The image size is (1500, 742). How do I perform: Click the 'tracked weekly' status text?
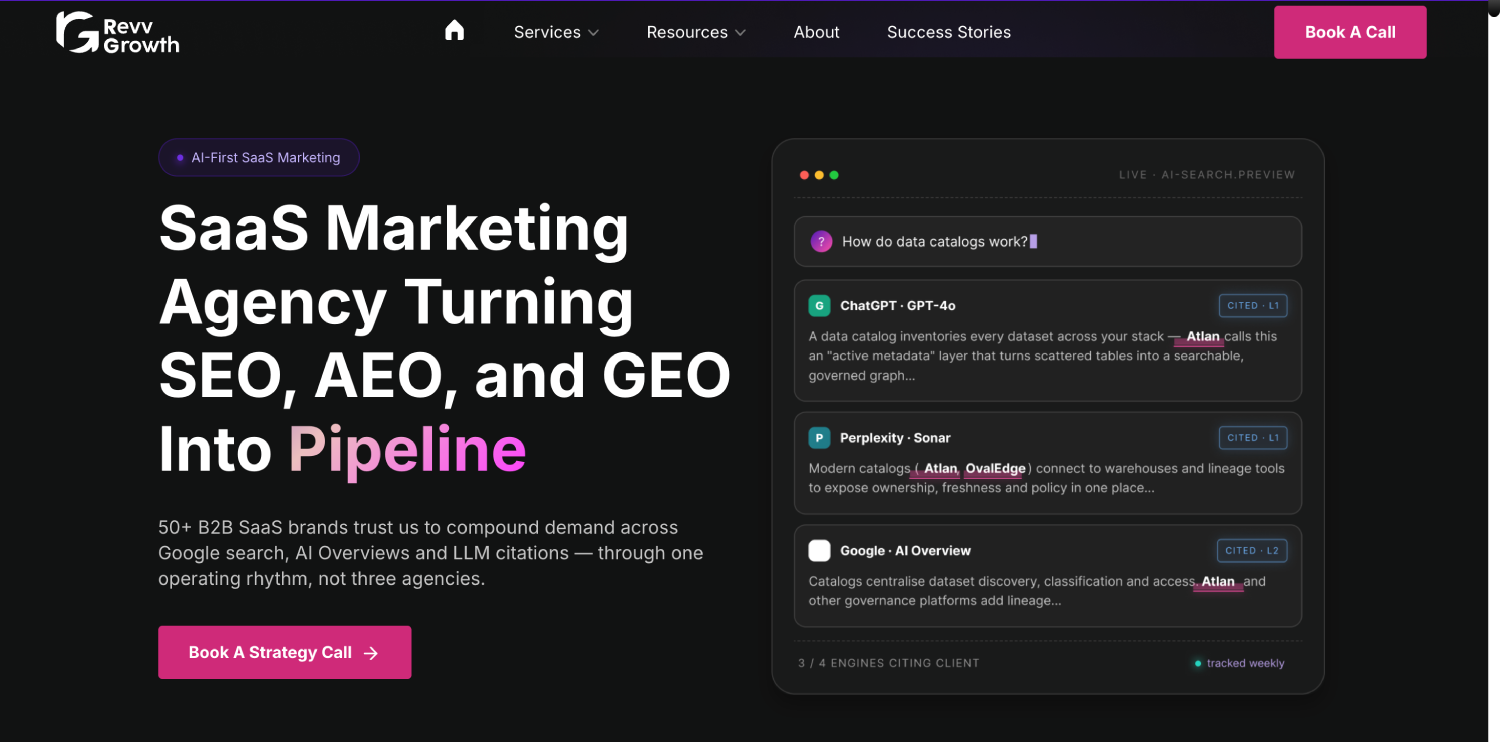click(x=1245, y=663)
